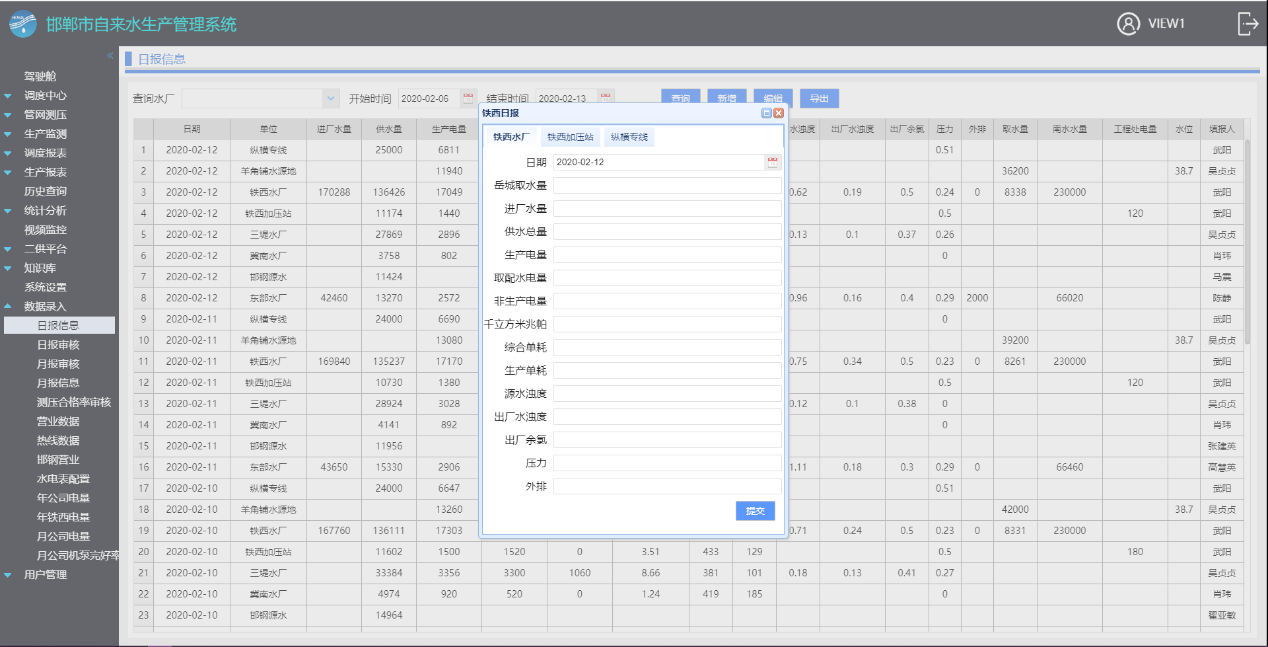This screenshot has width=1268, height=647.
Task: Switch to the 铁西加压站 tab
Action: pos(570,137)
